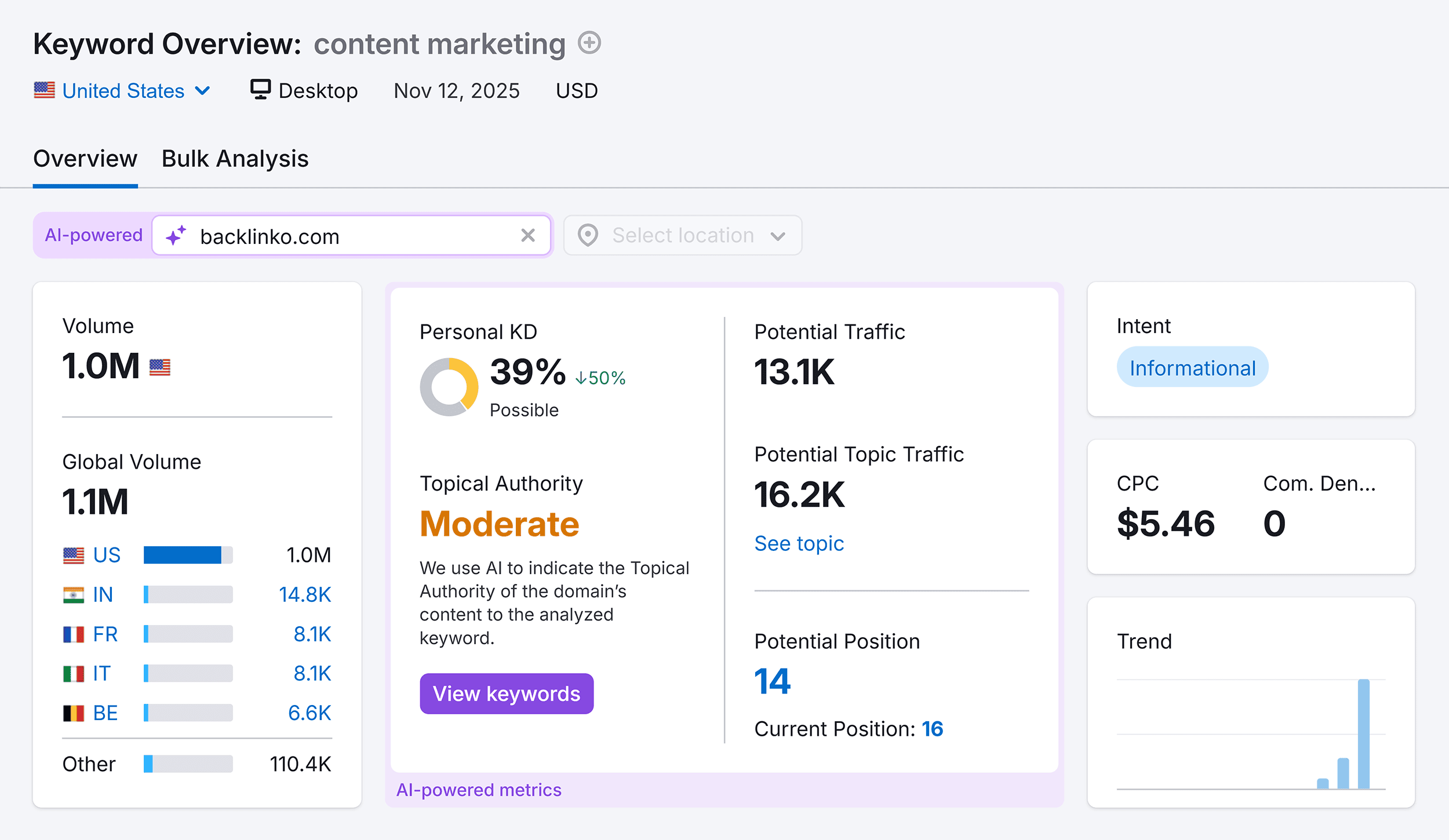Viewport: 1449px width, 840px height.
Task: Click the Desktop device icon
Action: (x=260, y=90)
